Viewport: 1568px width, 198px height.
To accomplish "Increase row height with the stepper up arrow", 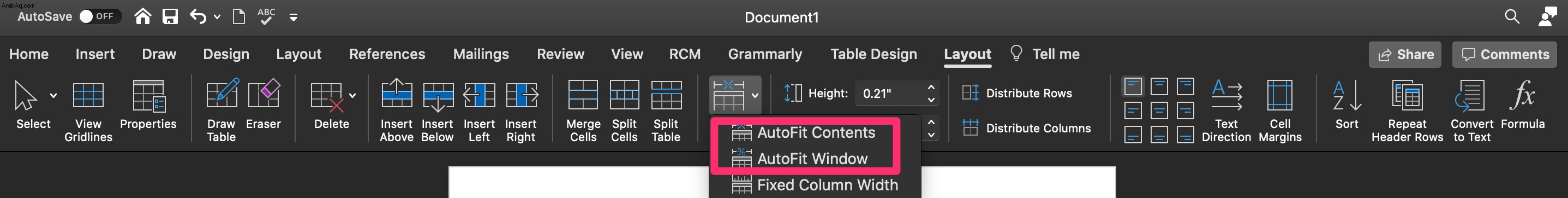I will click(931, 87).
